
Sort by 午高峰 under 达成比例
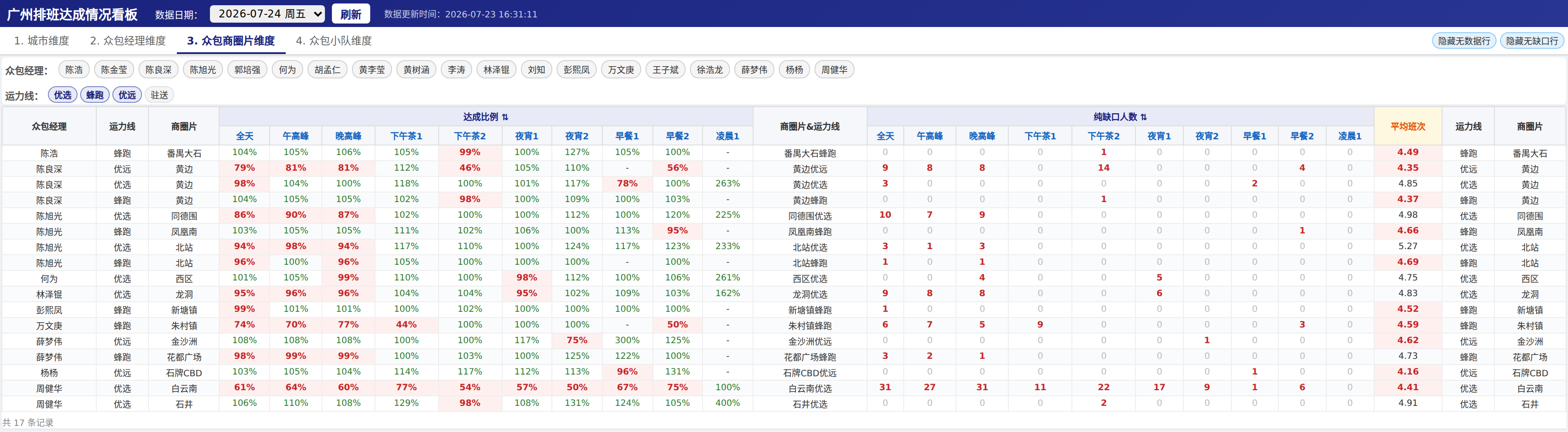pyautogui.click(x=296, y=136)
